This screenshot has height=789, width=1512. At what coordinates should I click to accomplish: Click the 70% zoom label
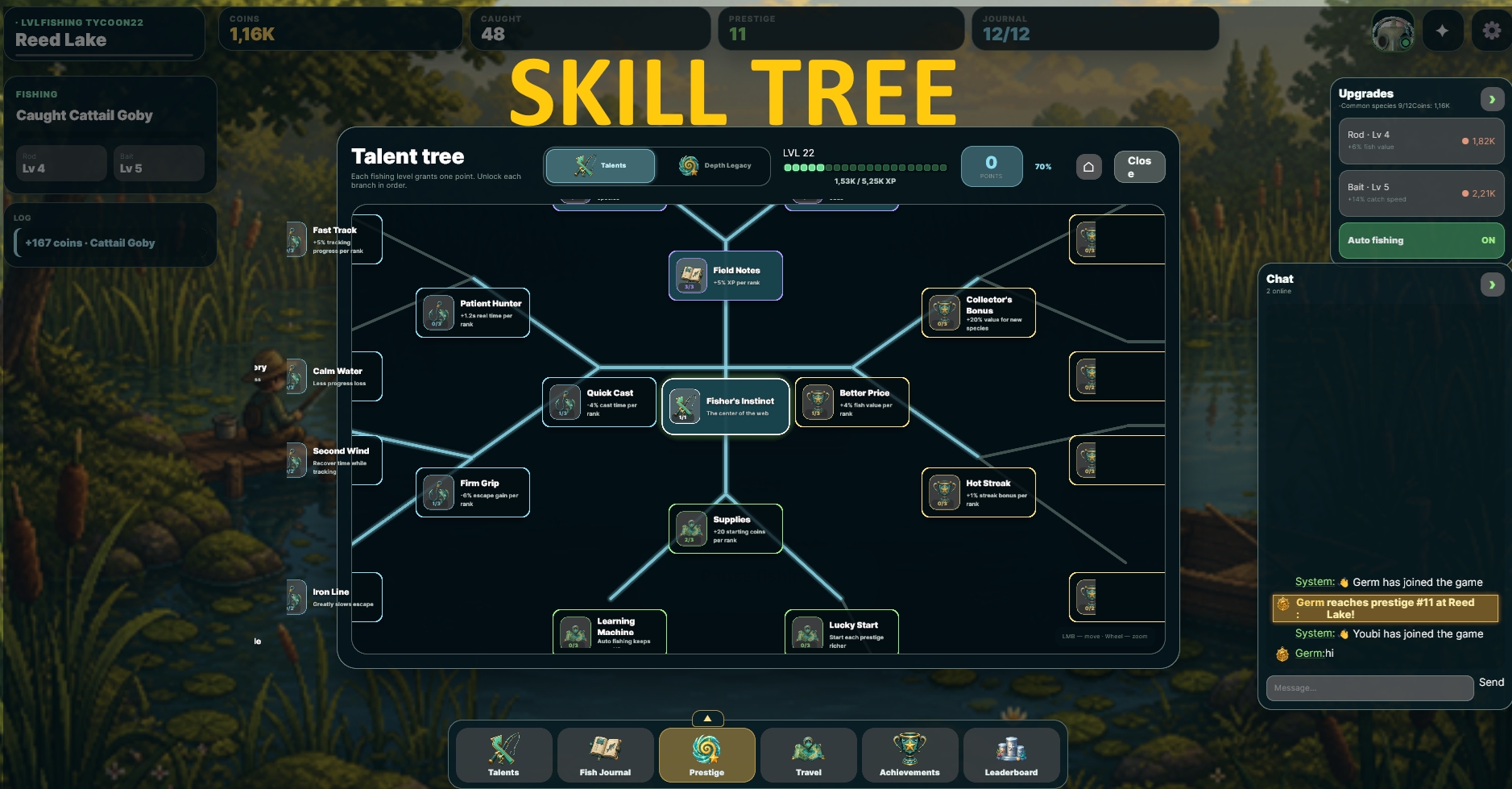[1043, 167]
